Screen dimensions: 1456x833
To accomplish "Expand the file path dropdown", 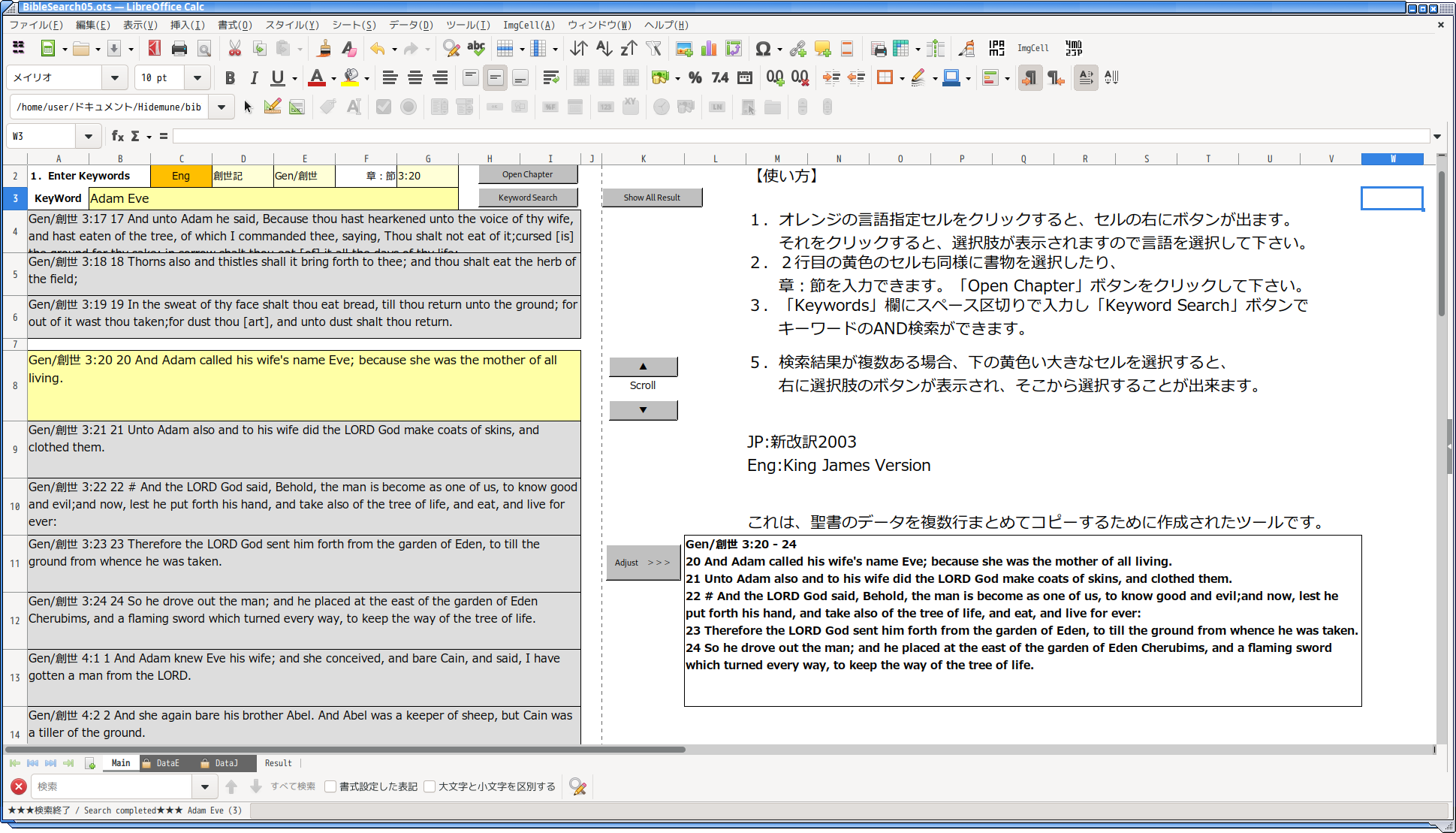I will point(222,107).
